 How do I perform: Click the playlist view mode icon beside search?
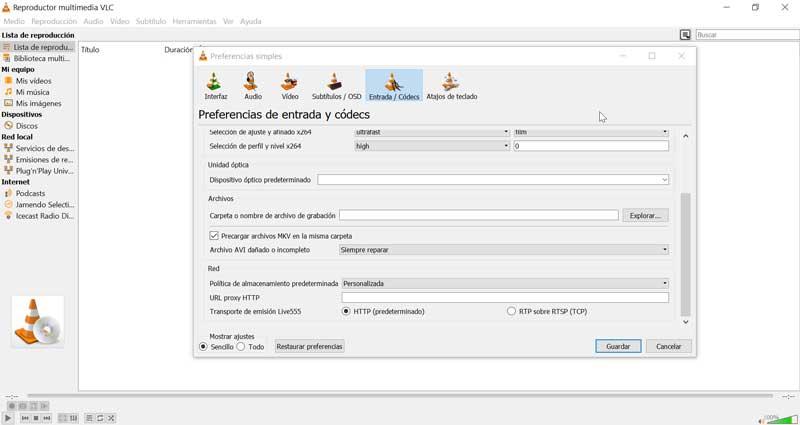(685, 35)
